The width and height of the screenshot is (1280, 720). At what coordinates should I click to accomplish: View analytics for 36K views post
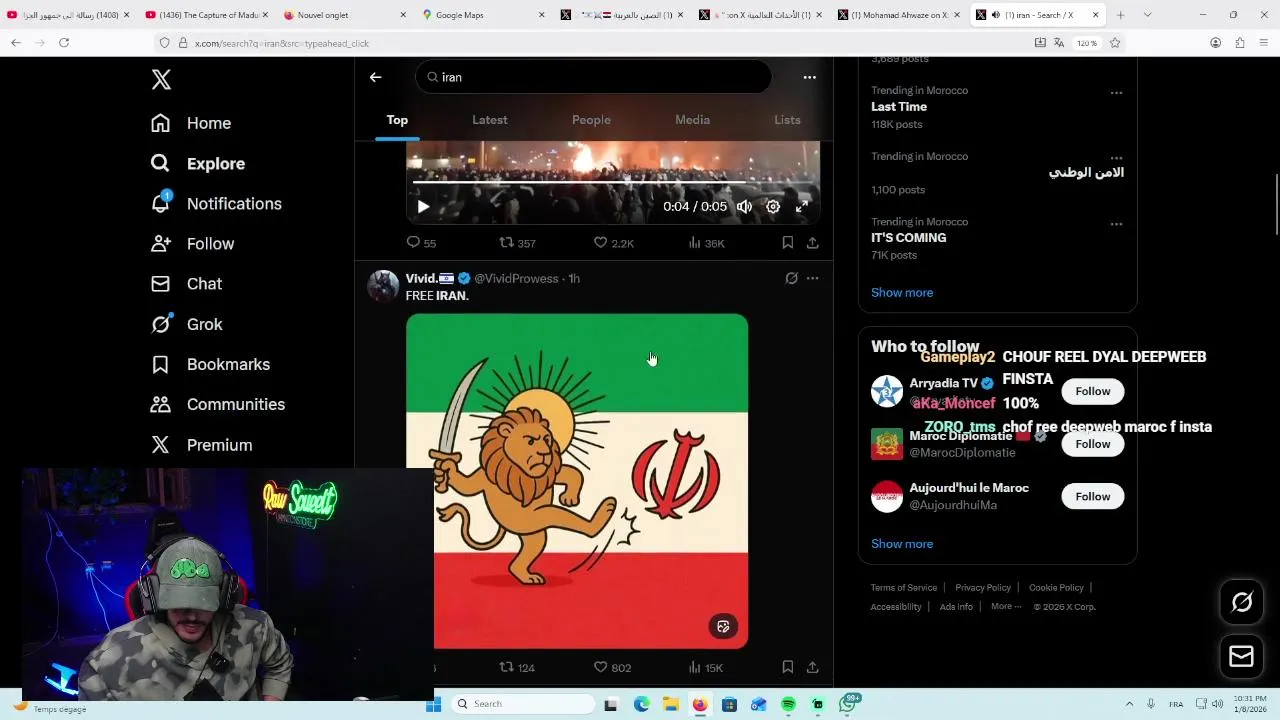pyautogui.click(x=706, y=243)
